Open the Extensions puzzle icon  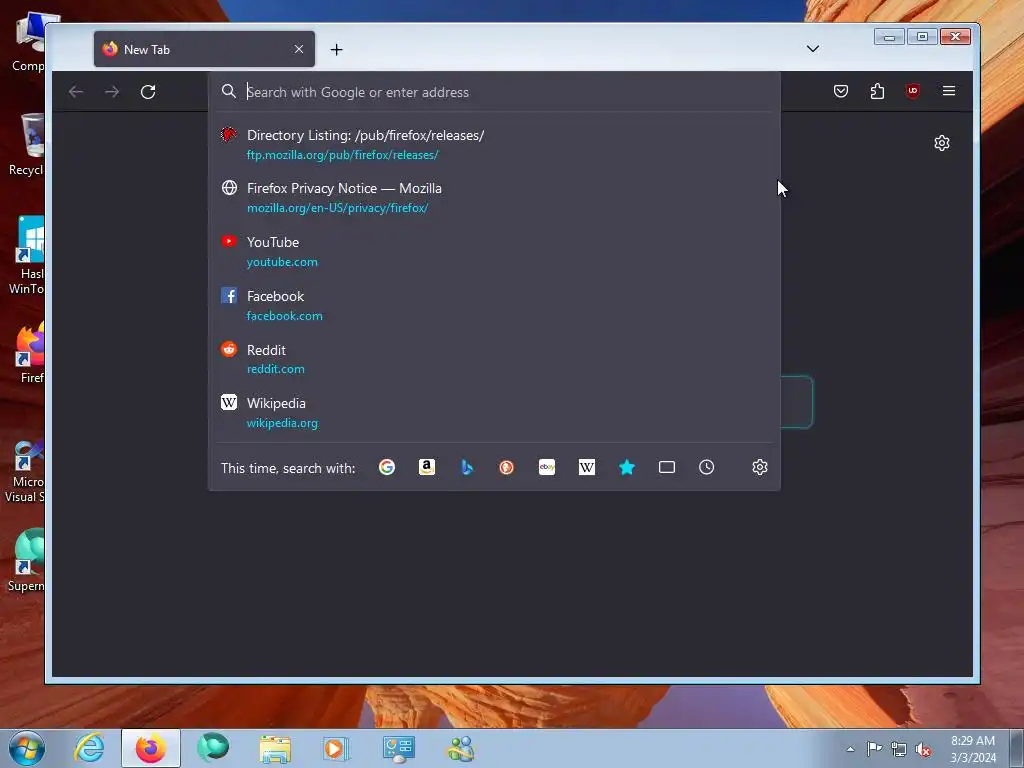click(877, 91)
